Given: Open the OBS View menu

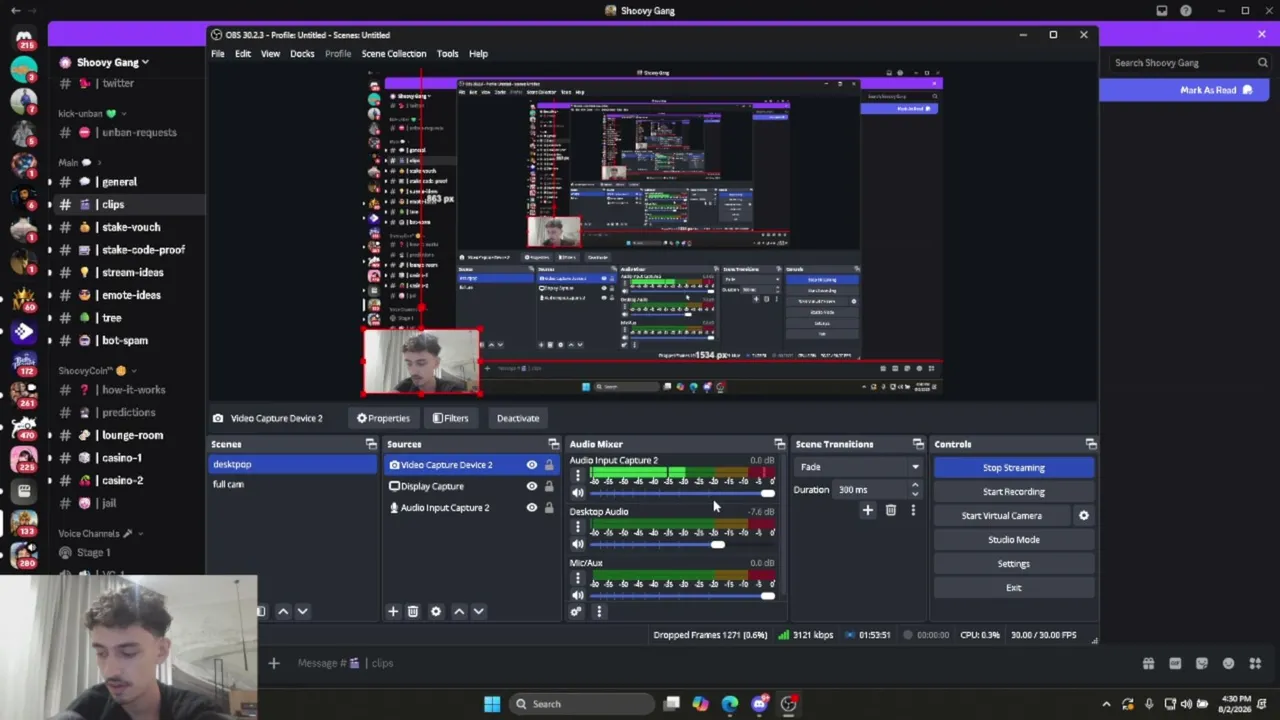Looking at the screenshot, I should (x=270, y=54).
